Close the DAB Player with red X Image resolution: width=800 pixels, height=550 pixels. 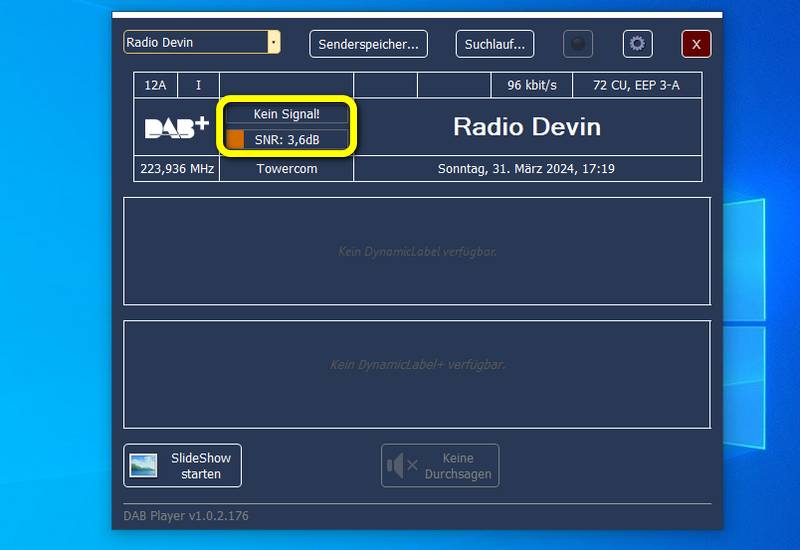click(696, 44)
